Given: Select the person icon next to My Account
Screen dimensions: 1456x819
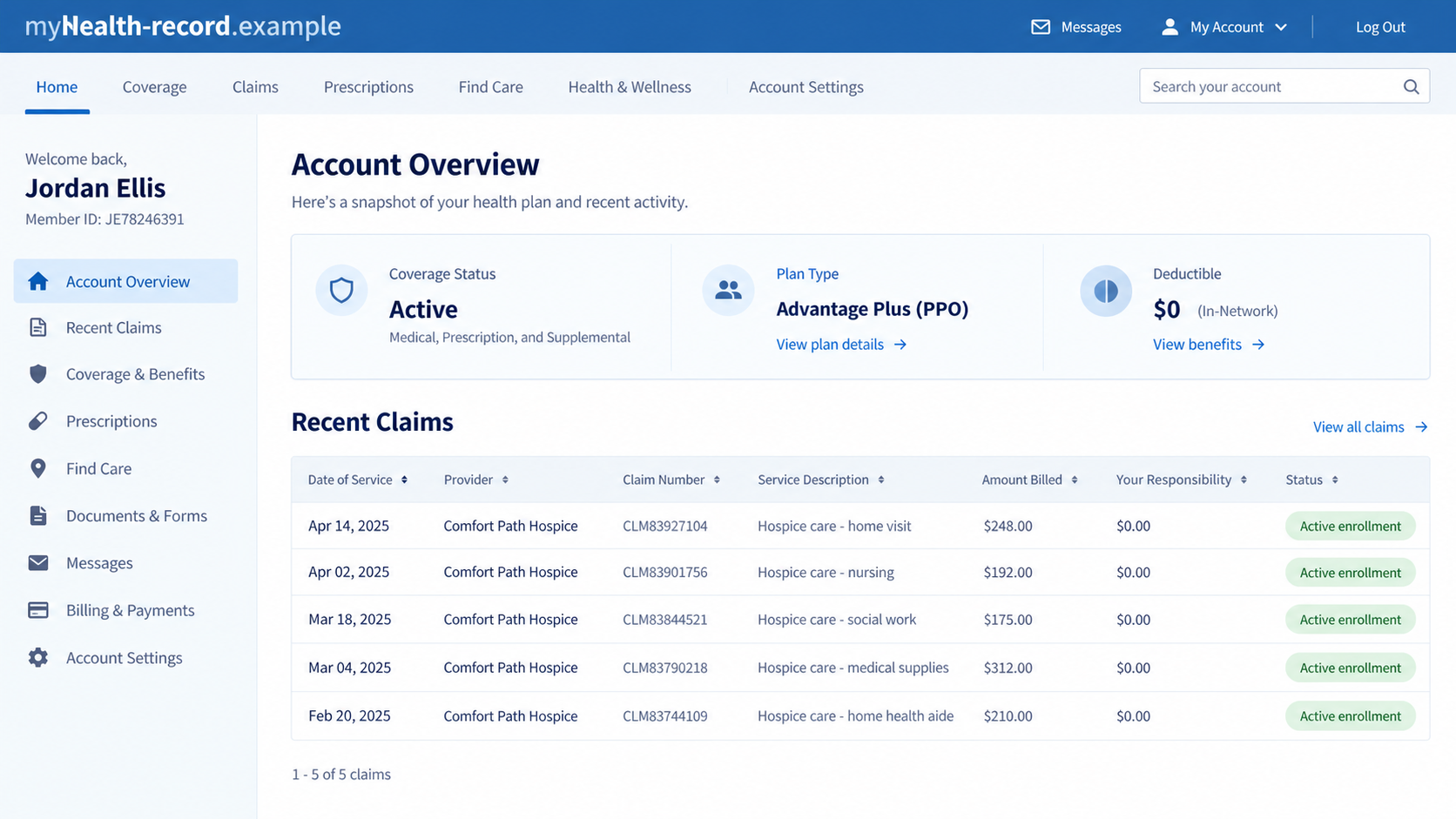Looking at the screenshot, I should coord(1170,27).
